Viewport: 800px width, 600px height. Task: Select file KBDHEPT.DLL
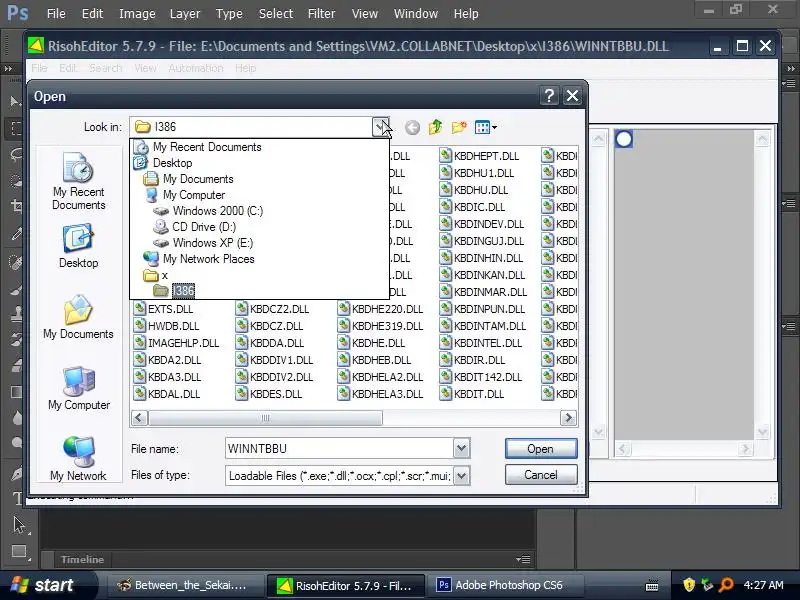480,156
